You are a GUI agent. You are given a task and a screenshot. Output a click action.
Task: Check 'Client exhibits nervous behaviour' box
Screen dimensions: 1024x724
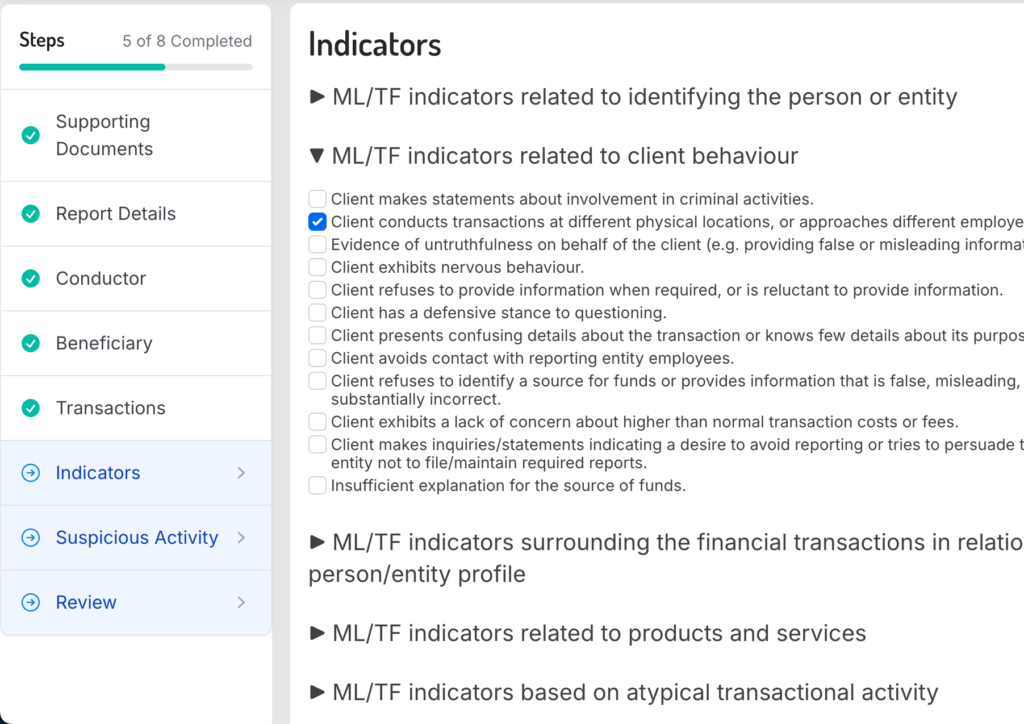click(x=317, y=267)
